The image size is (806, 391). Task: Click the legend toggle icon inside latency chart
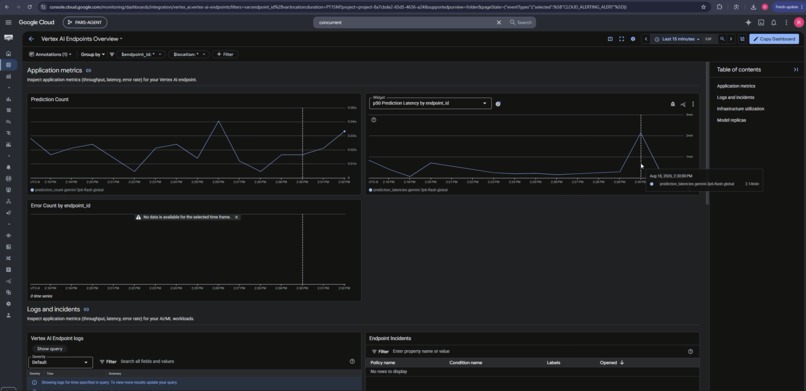click(x=374, y=120)
